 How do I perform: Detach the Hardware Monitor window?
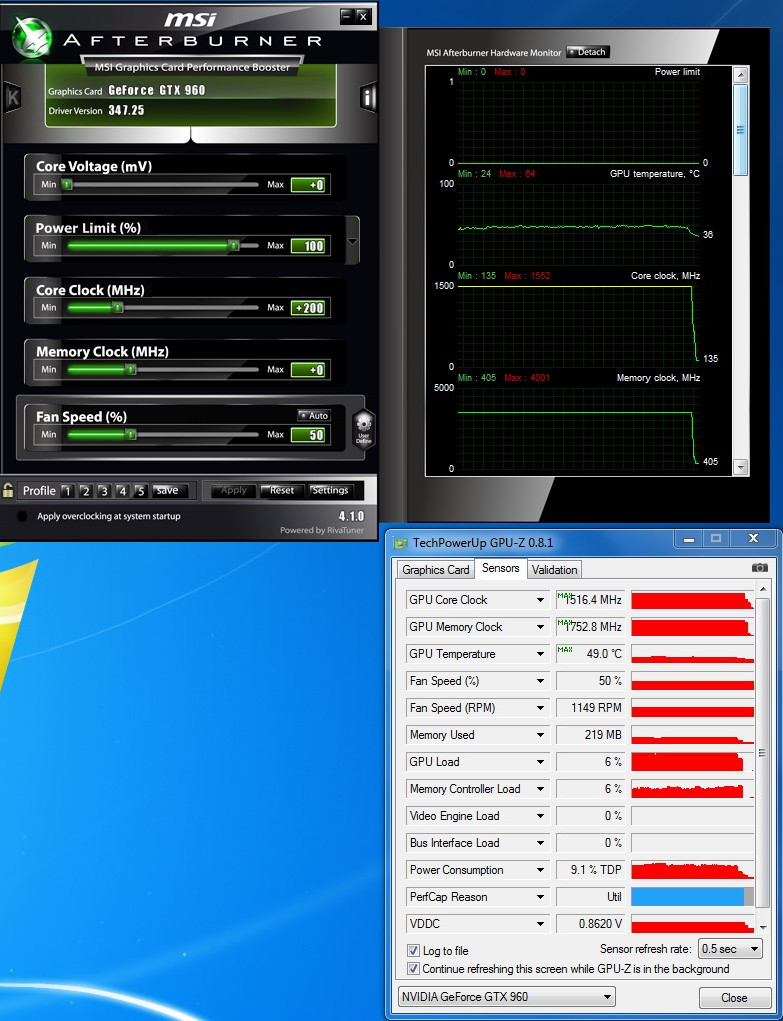pos(588,52)
